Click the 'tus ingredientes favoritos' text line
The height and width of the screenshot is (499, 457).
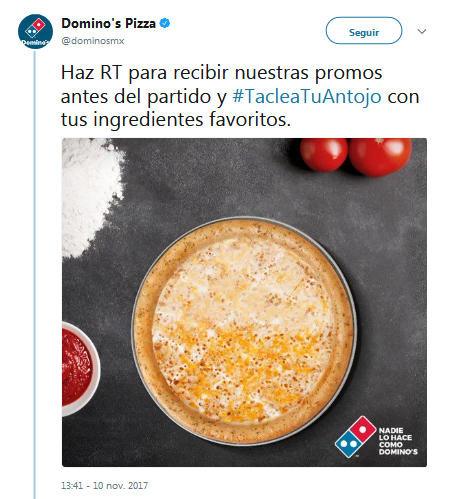coord(176,120)
